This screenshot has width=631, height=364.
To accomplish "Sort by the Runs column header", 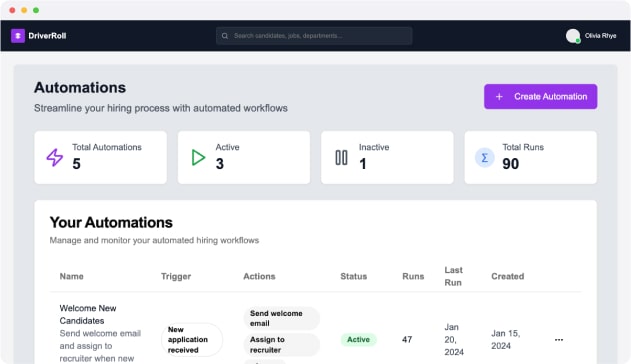I will pyautogui.click(x=413, y=276).
